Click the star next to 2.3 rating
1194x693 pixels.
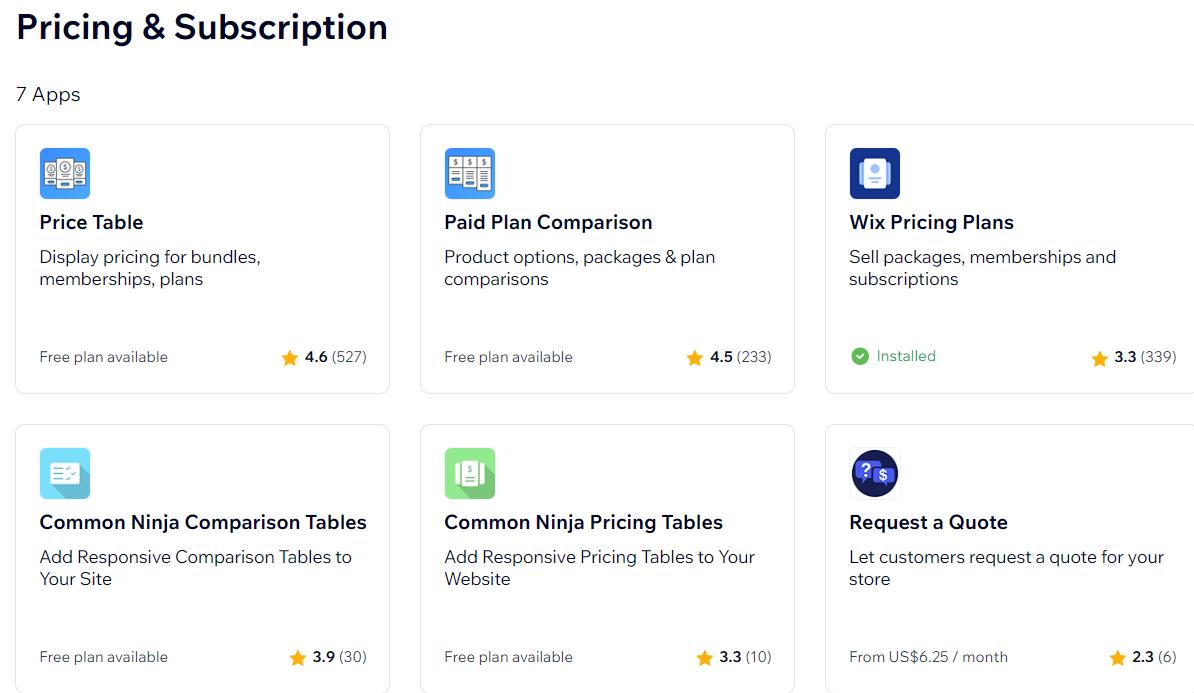(1117, 658)
